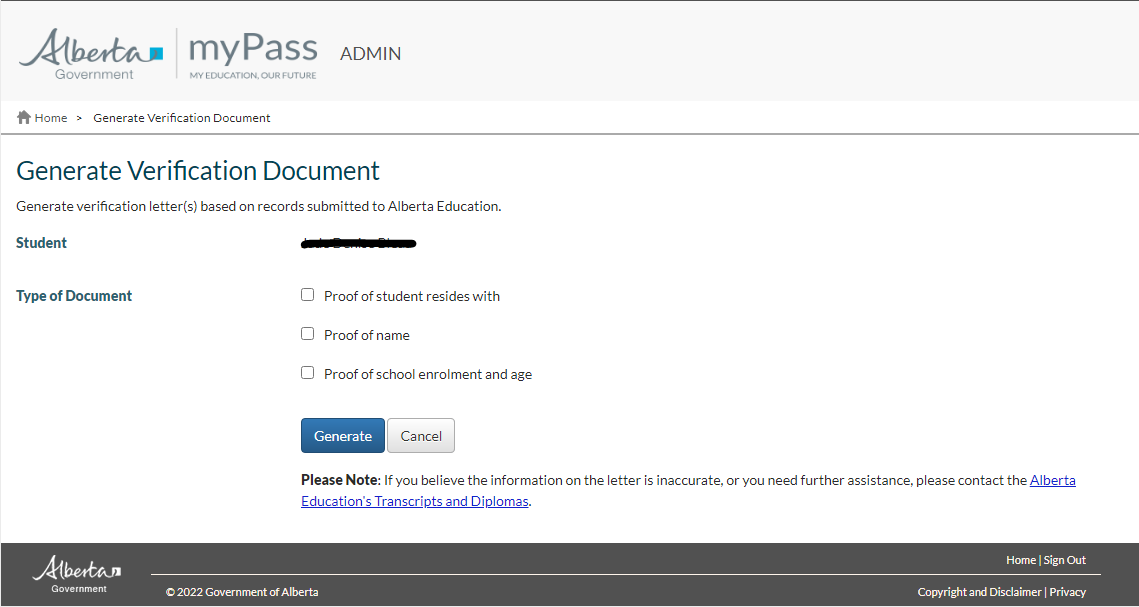
Task: Click the Generate button
Action: click(x=342, y=435)
